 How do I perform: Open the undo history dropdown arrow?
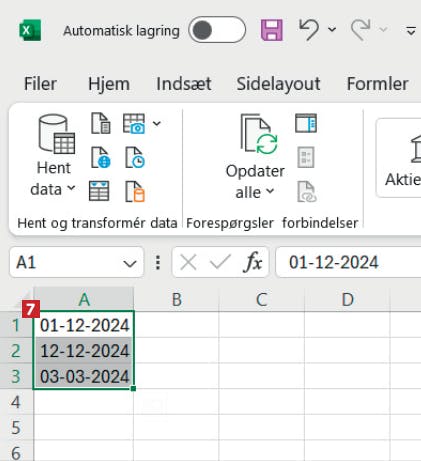(332, 30)
